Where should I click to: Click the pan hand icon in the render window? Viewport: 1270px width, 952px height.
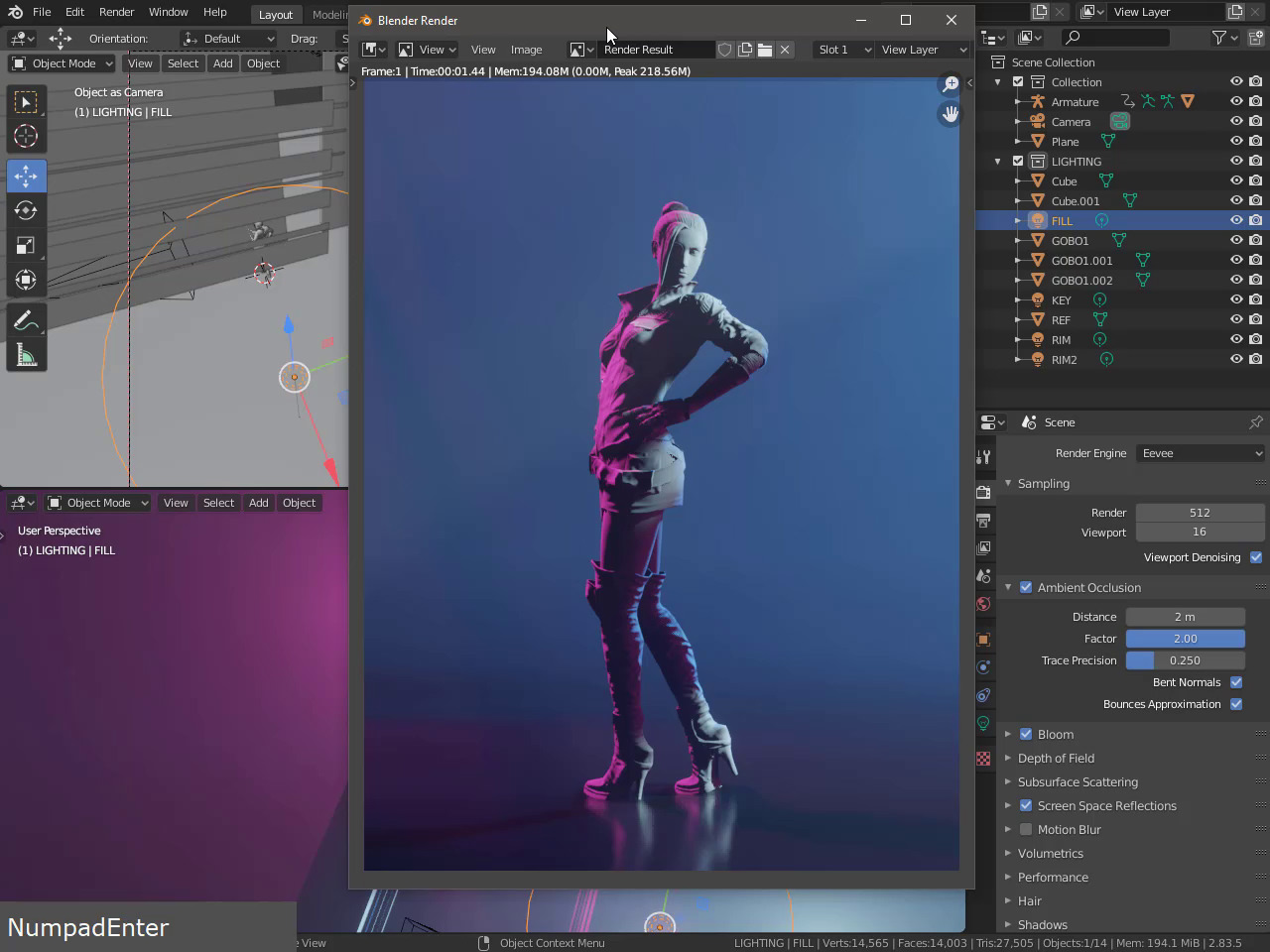point(950,114)
